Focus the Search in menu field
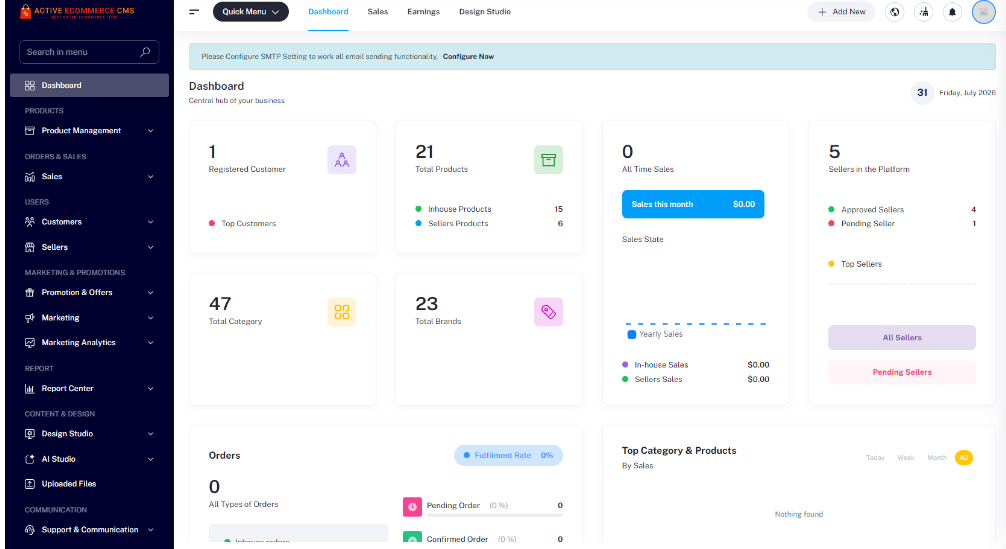Image resolution: width=1006 pixels, height=549 pixels. [x=89, y=52]
